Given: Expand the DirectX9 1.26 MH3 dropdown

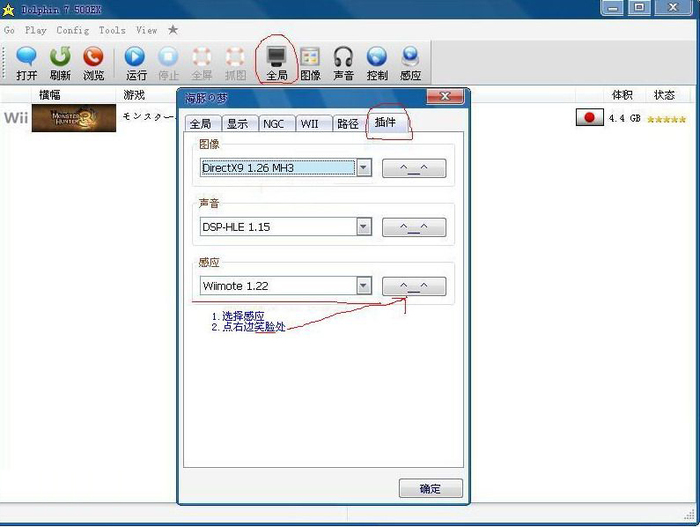Looking at the screenshot, I should click(364, 168).
